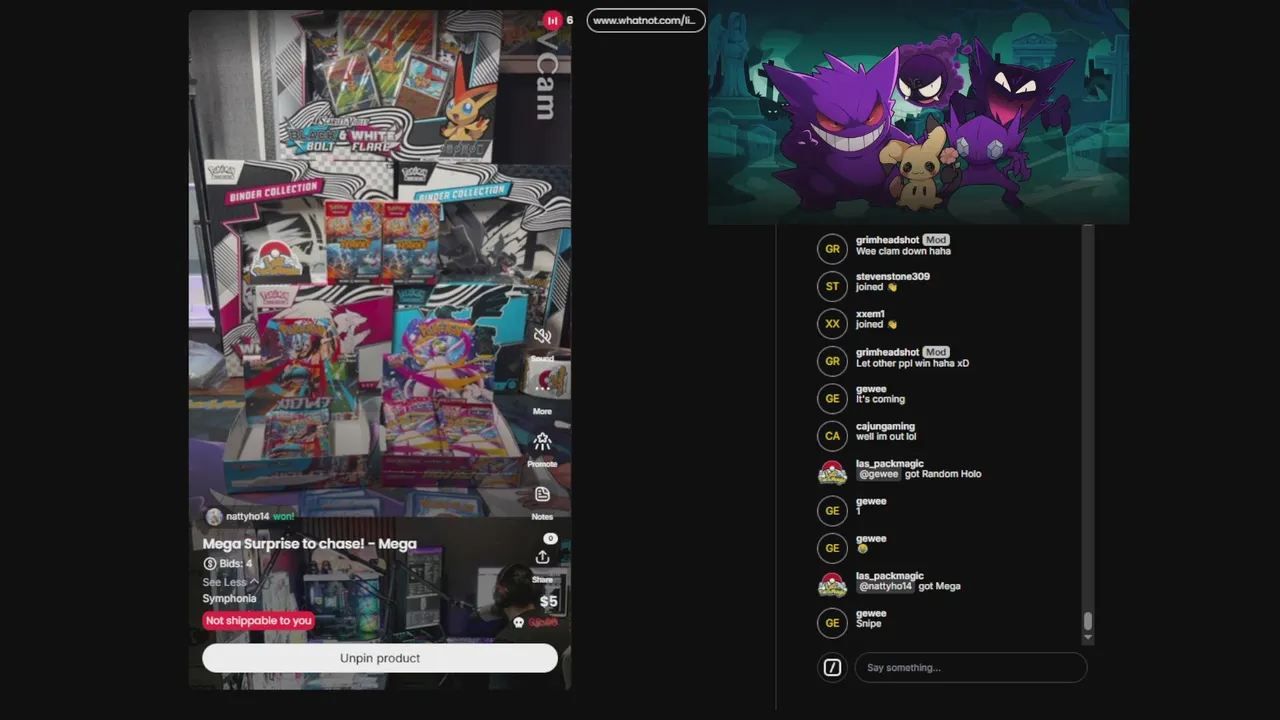Click cajungaming username in chat
This screenshot has height=720, width=1280.
tap(885, 427)
